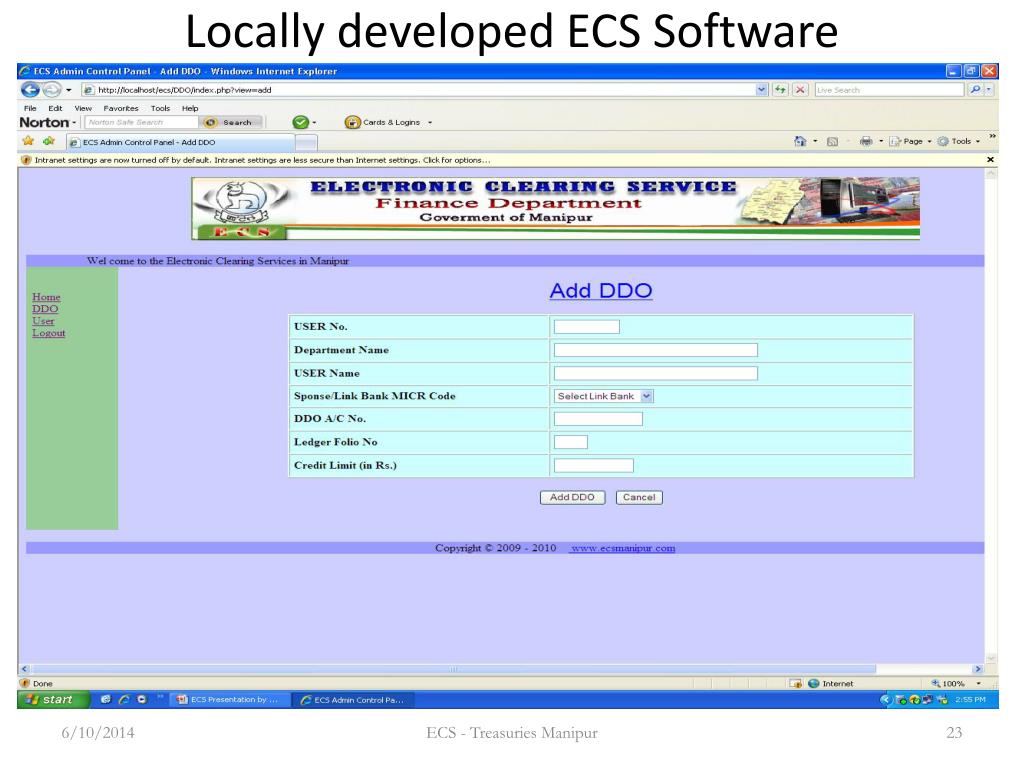This screenshot has width=1024, height=768.
Task: Open the Home link in sidebar
Action: tap(46, 297)
